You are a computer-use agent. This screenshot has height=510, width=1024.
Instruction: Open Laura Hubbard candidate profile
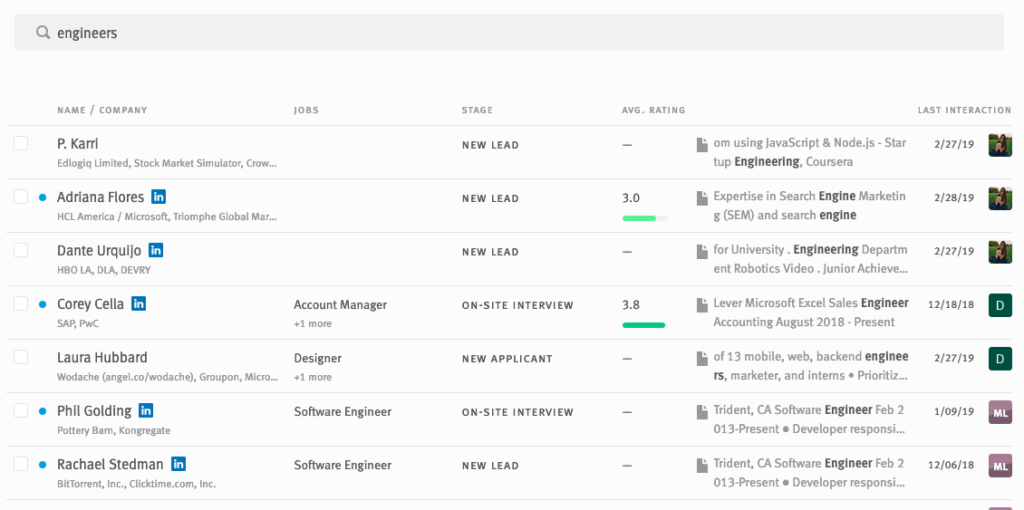tap(102, 358)
